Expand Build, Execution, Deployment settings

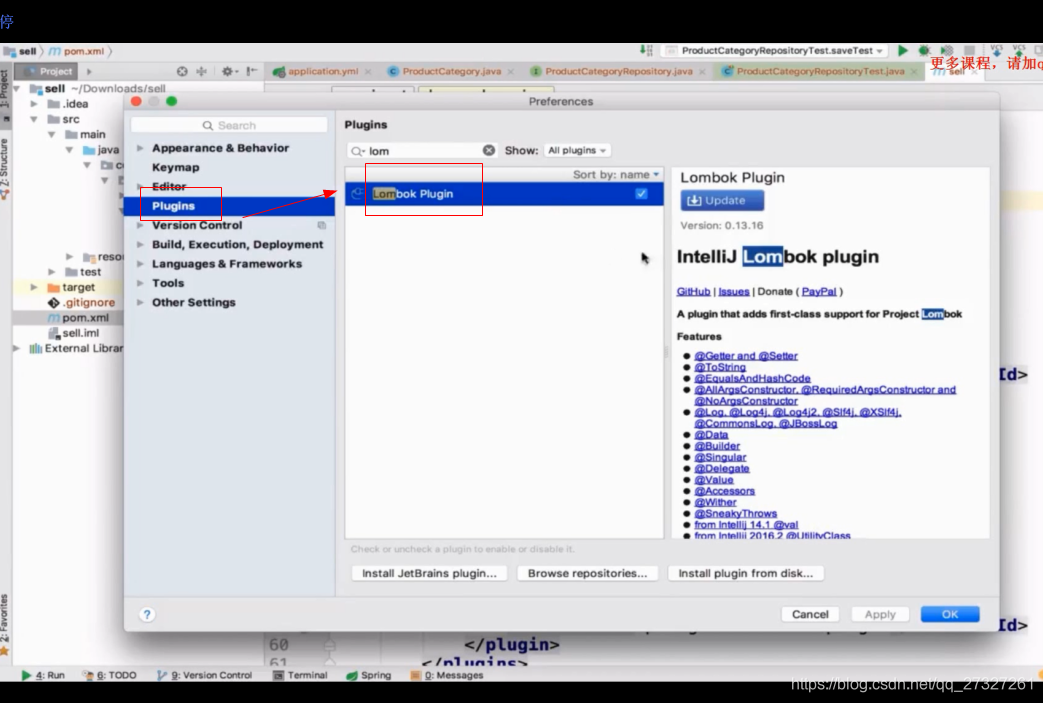click(140, 244)
